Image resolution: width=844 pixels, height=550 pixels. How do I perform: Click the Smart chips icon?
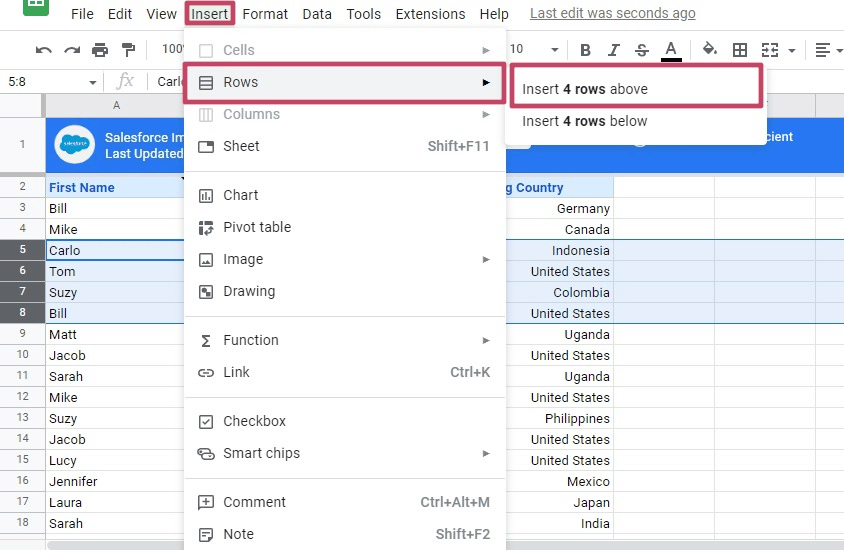[x=206, y=454]
